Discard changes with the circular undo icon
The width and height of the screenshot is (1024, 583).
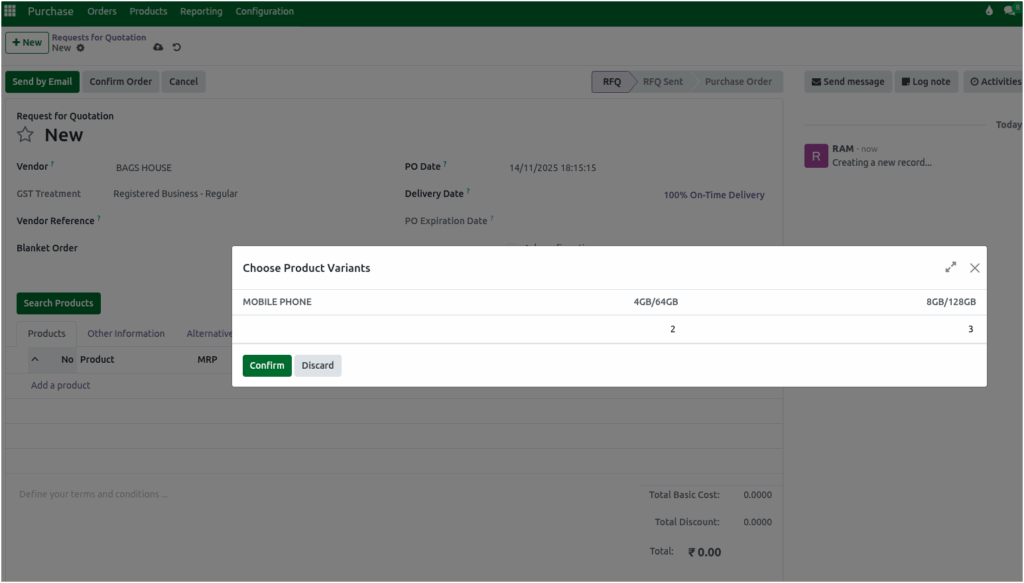pos(177,47)
